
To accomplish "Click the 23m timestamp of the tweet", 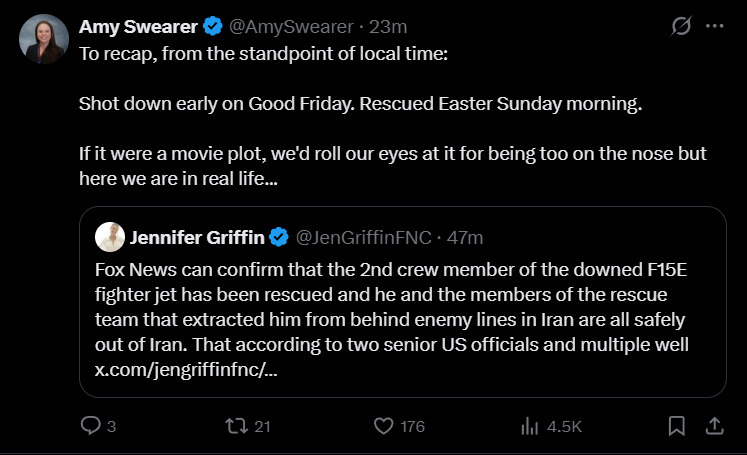I will [388, 27].
